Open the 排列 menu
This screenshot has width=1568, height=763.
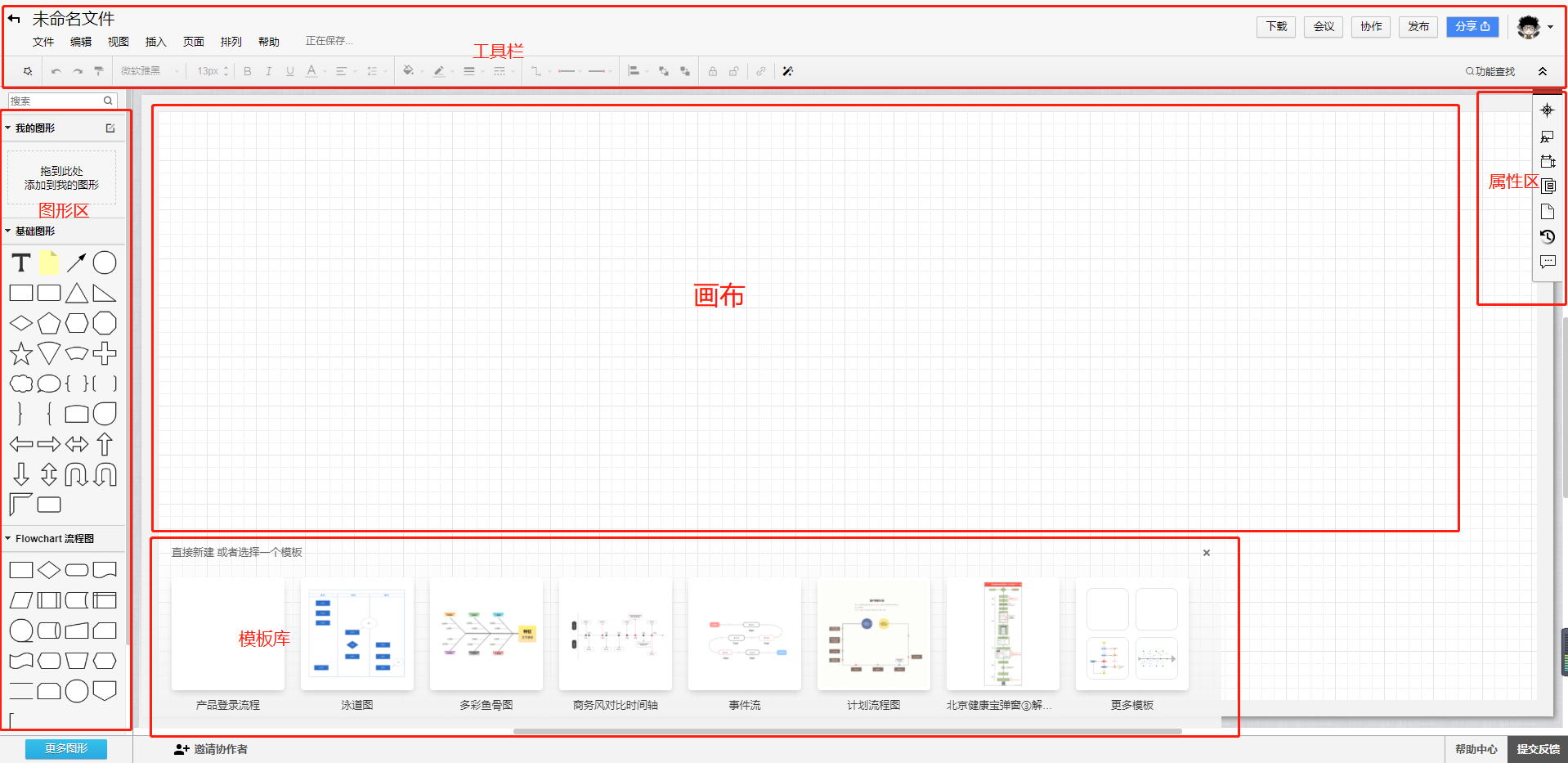coord(231,42)
